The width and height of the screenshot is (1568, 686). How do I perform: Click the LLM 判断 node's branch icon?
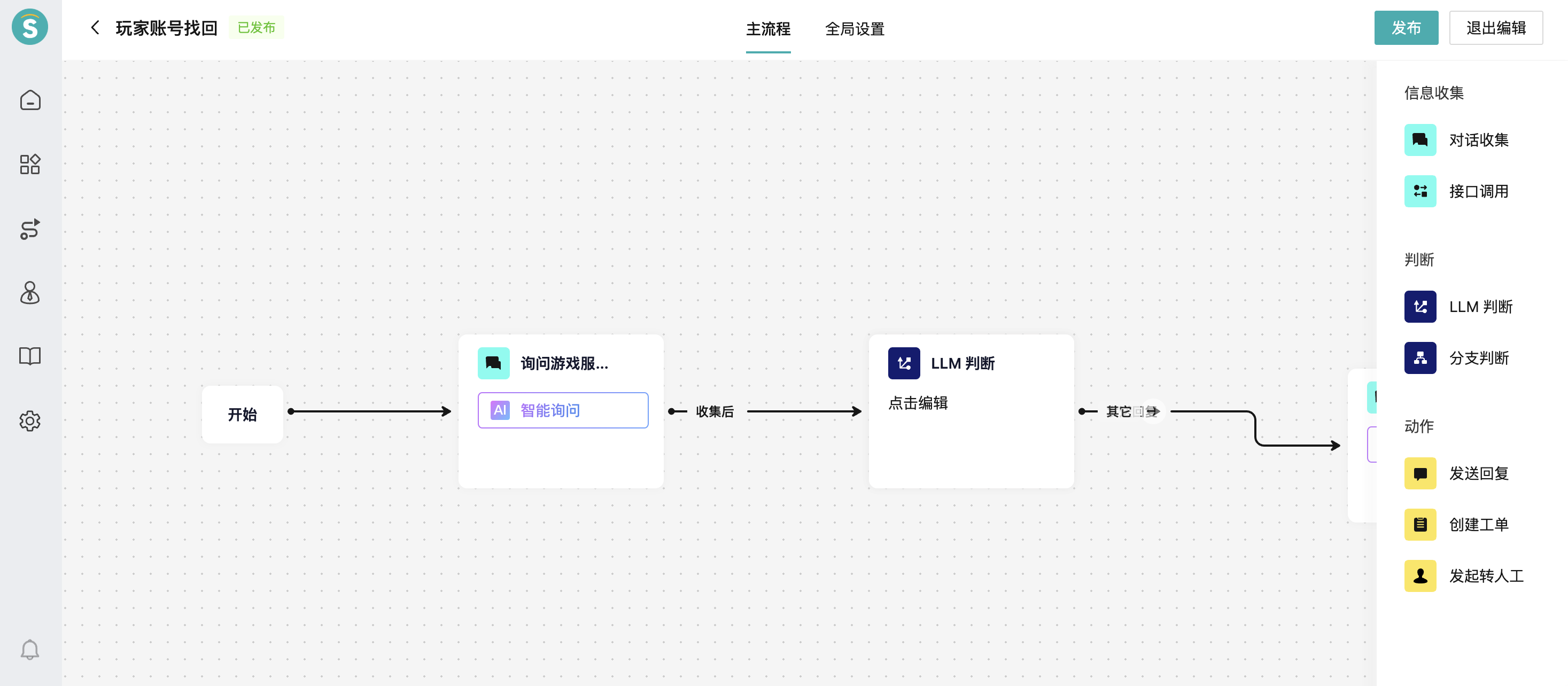(904, 363)
